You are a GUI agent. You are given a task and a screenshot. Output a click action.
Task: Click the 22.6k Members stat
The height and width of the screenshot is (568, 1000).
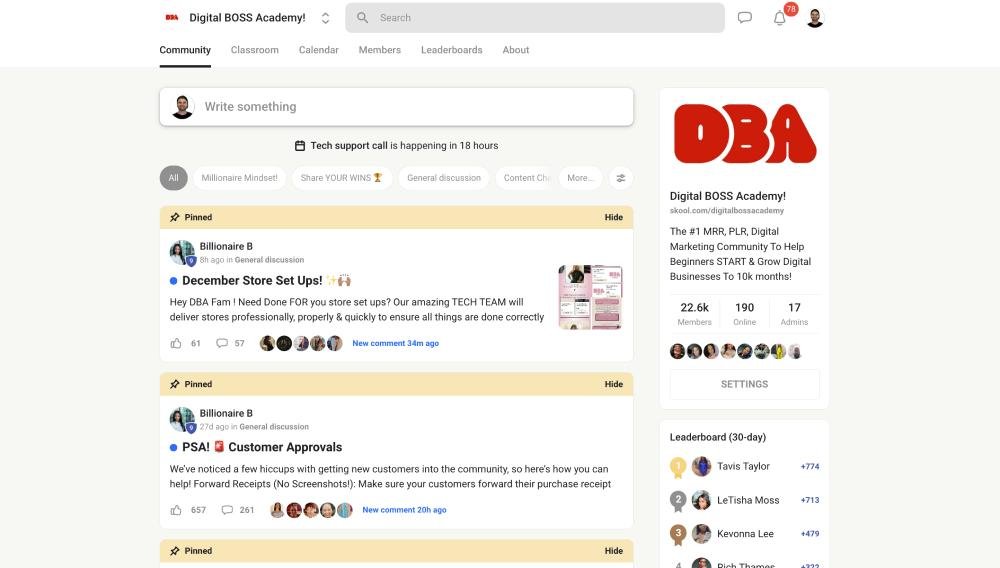tap(695, 314)
